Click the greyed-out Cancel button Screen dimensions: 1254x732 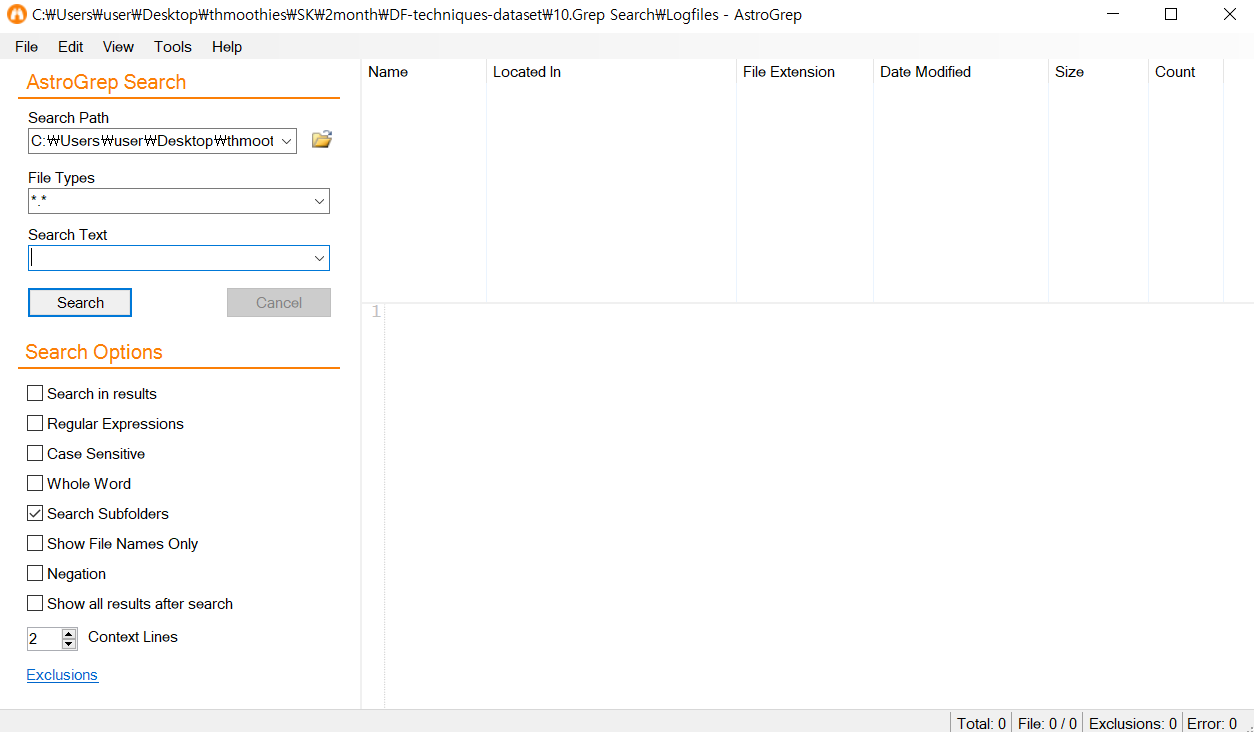point(279,303)
